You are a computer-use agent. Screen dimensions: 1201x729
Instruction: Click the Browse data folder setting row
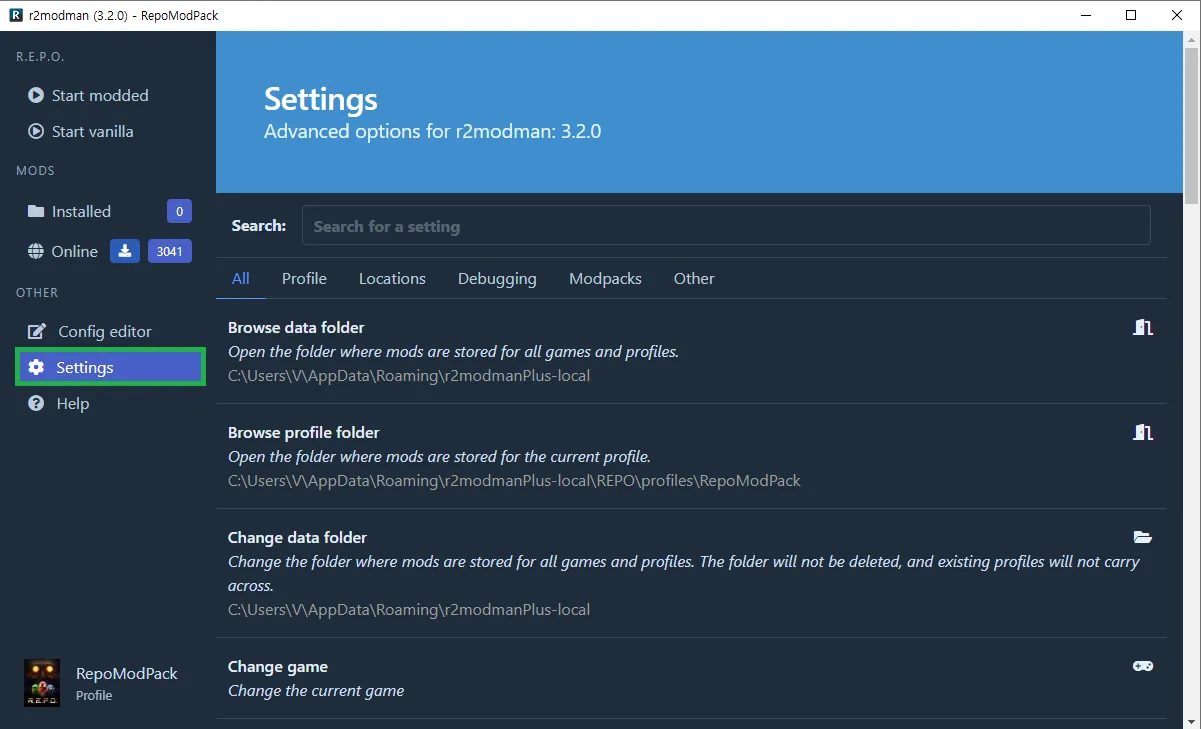coord(690,352)
